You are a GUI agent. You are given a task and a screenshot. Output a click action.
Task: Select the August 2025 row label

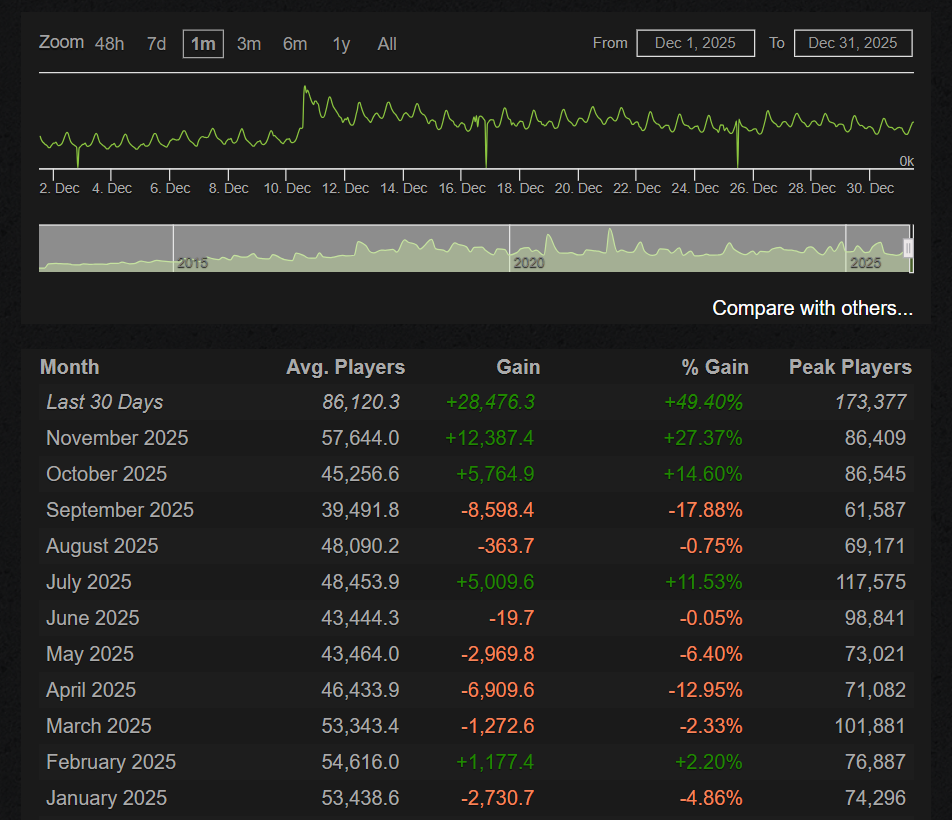pos(103,546)
